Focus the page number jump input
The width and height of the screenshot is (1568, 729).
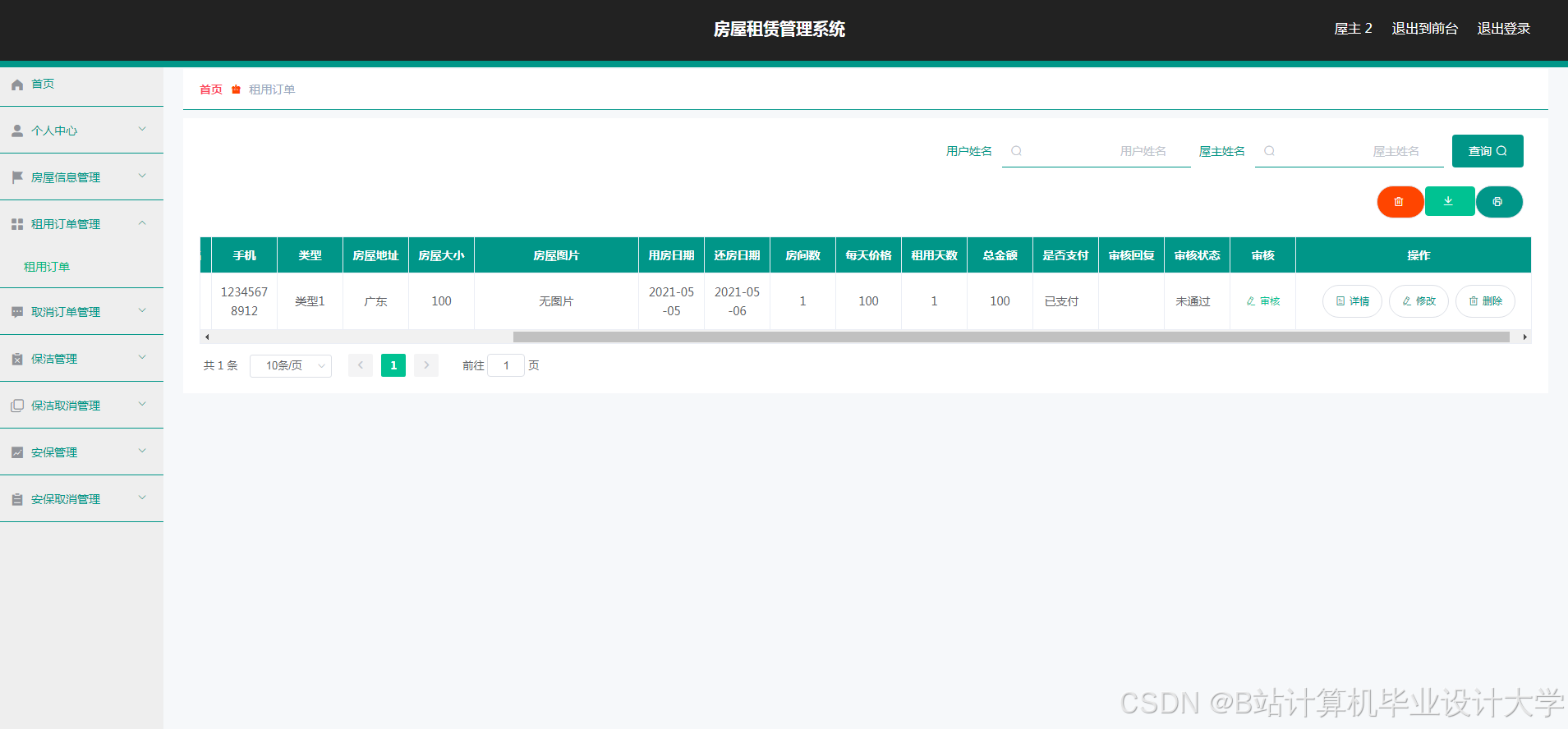pyautogui.click(x=506, y=365)
